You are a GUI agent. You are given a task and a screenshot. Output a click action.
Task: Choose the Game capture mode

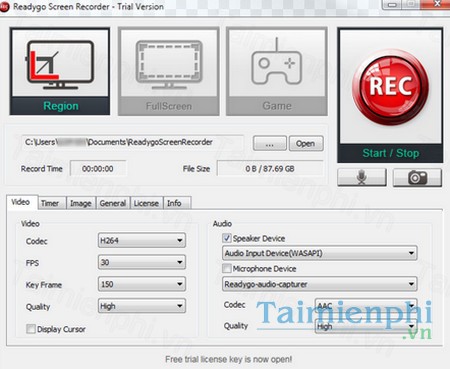tap(277, 71)
